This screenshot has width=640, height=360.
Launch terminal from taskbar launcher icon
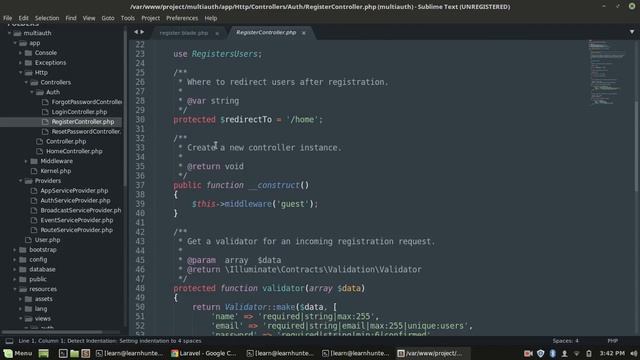pos(63,353)
